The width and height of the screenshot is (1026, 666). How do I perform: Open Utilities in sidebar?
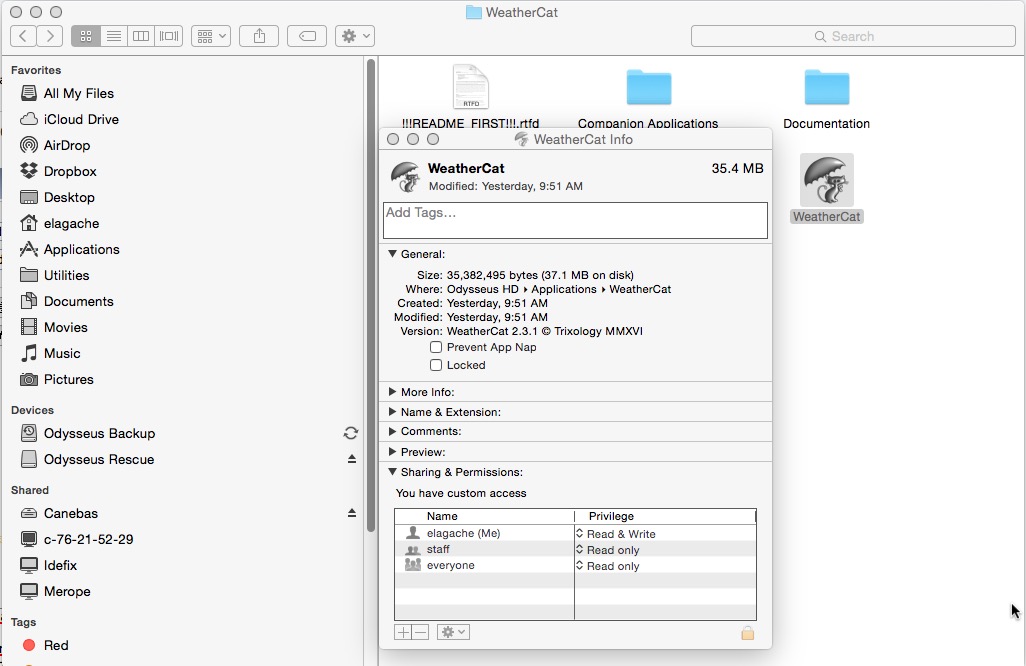[x=66, y=275]
